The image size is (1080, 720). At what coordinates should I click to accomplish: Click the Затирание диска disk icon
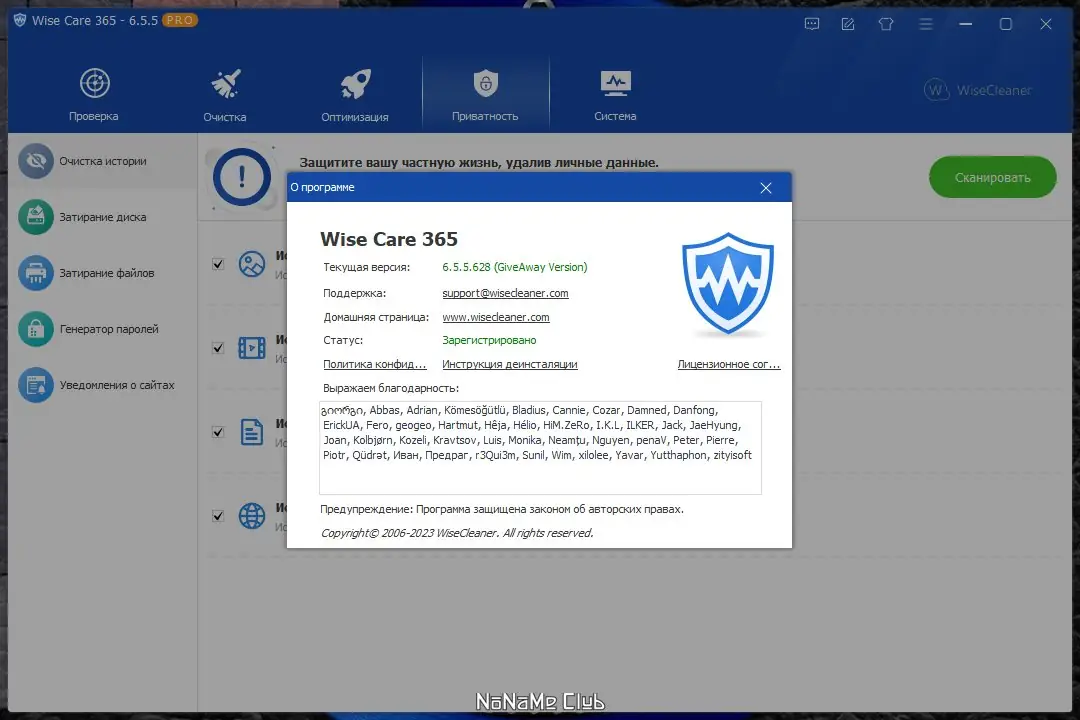pos(36,217)
